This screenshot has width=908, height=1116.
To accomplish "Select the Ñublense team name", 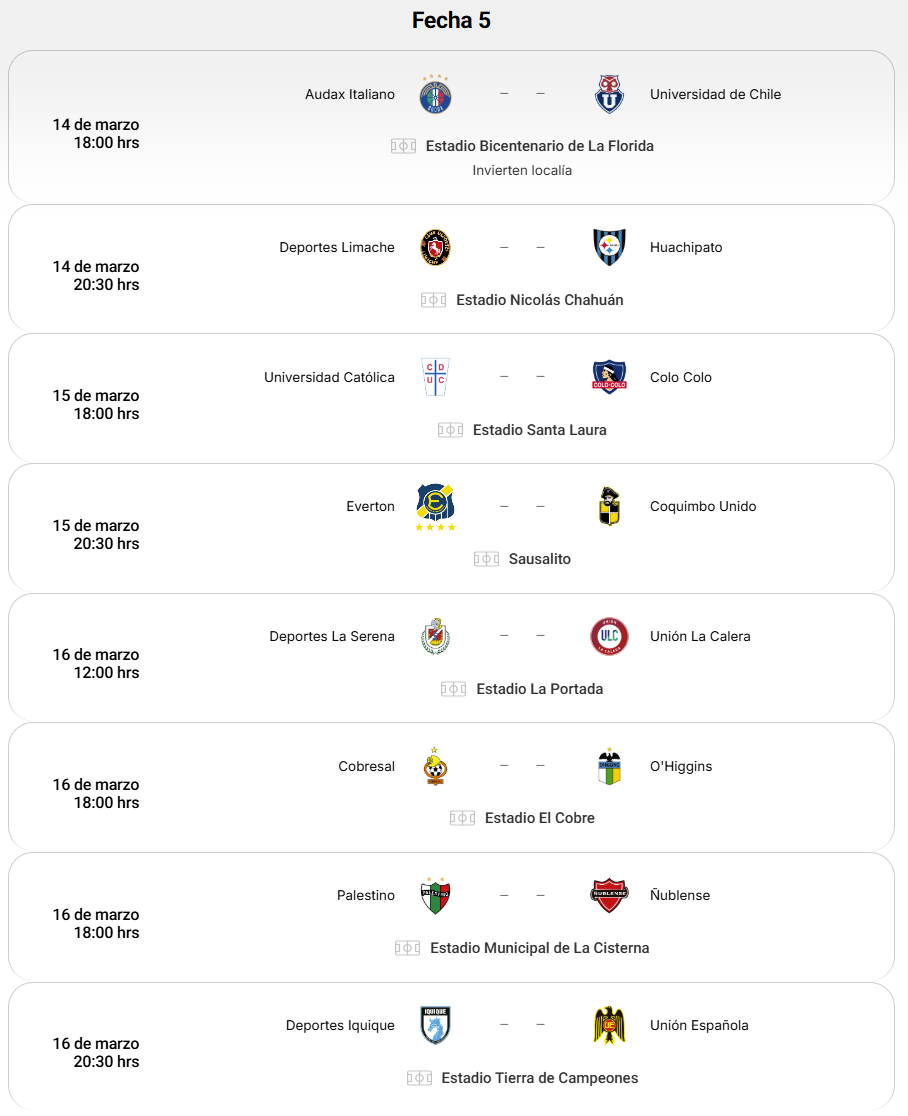I will pos(680,895).
